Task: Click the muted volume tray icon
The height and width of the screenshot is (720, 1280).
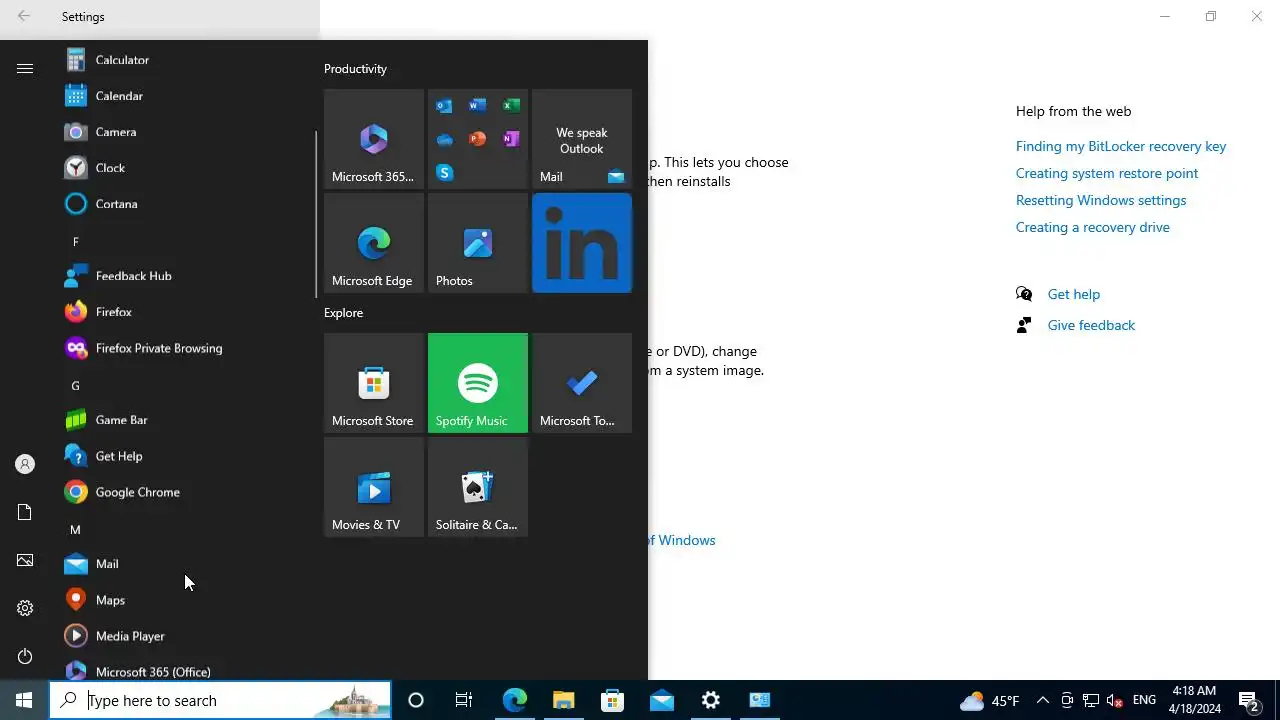Action: click(x=1115, y=700)
